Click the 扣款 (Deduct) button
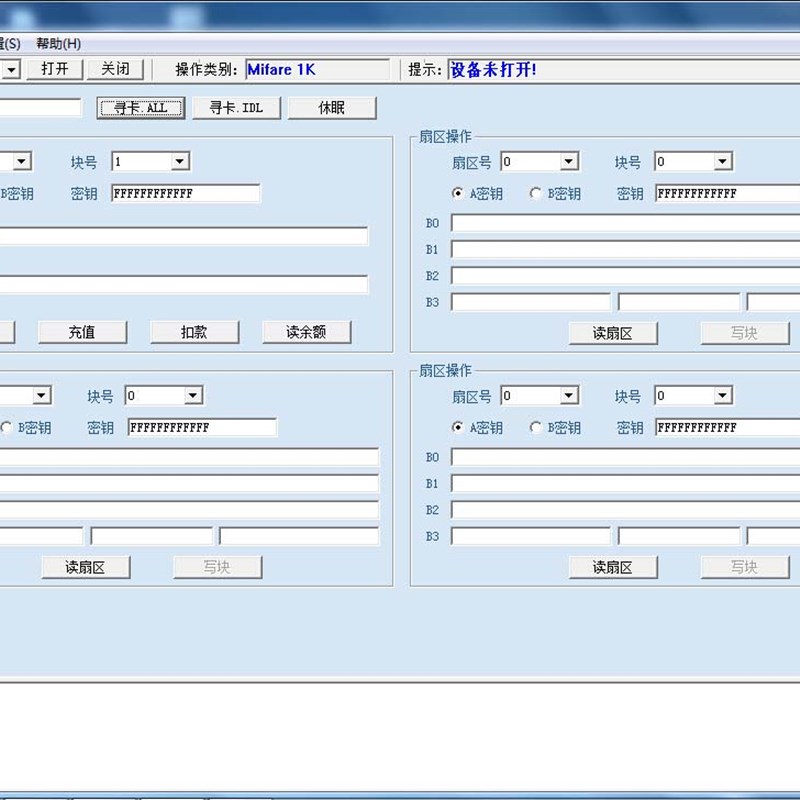 (x=194, y=331)
